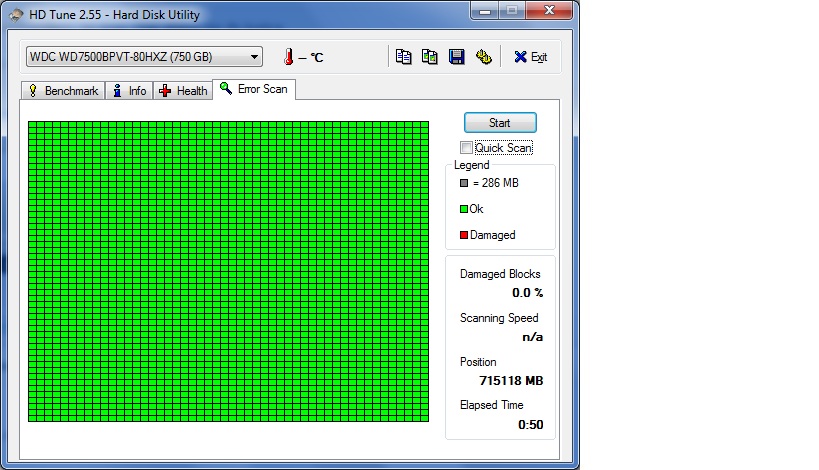Screen dimensions: 819x470
Task: Click the 0:50 elapsed time value
Action: click(x=531, y=425)
